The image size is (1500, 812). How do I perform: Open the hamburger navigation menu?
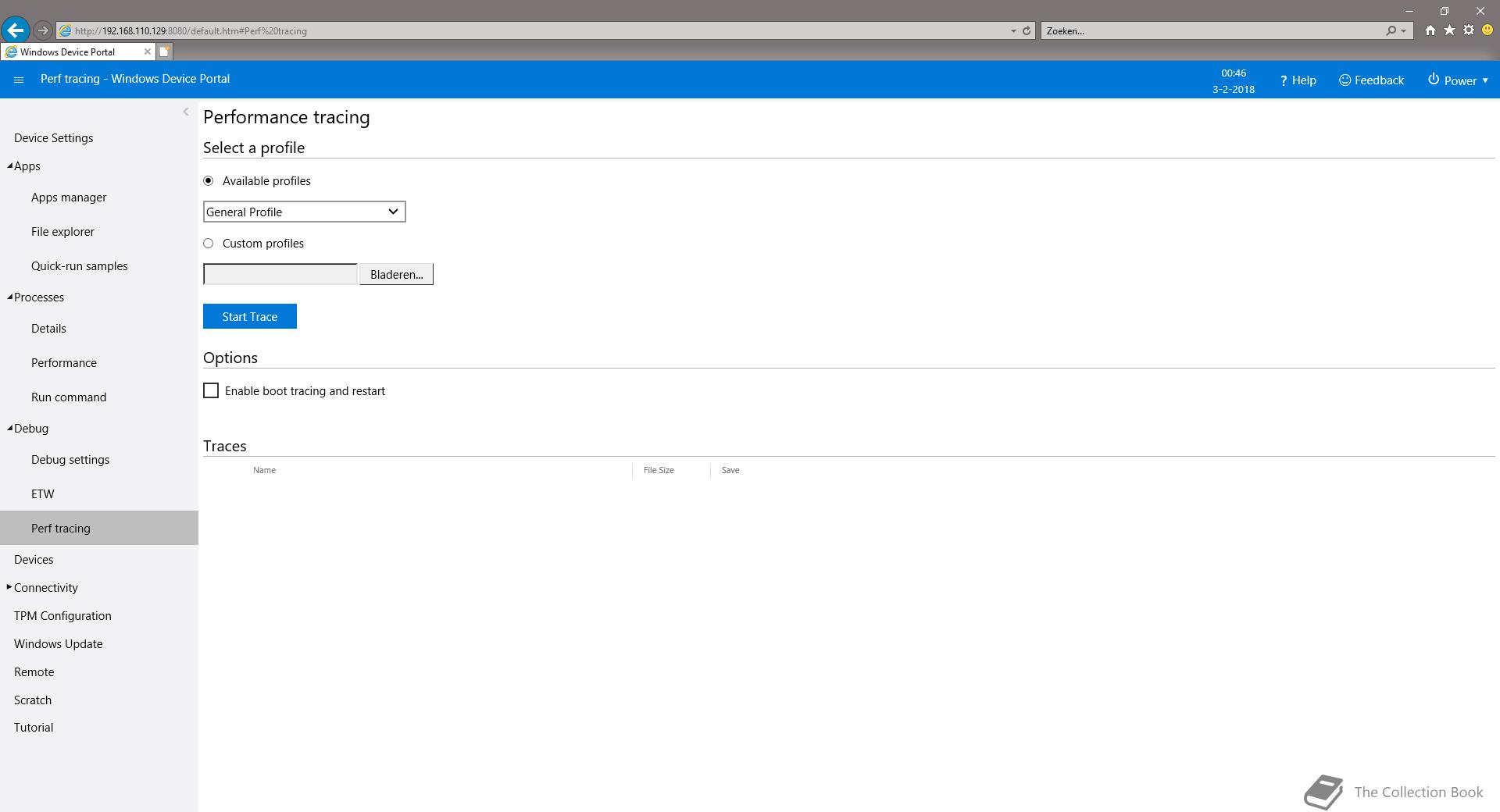pyautogui.click(x=19, y=80)
